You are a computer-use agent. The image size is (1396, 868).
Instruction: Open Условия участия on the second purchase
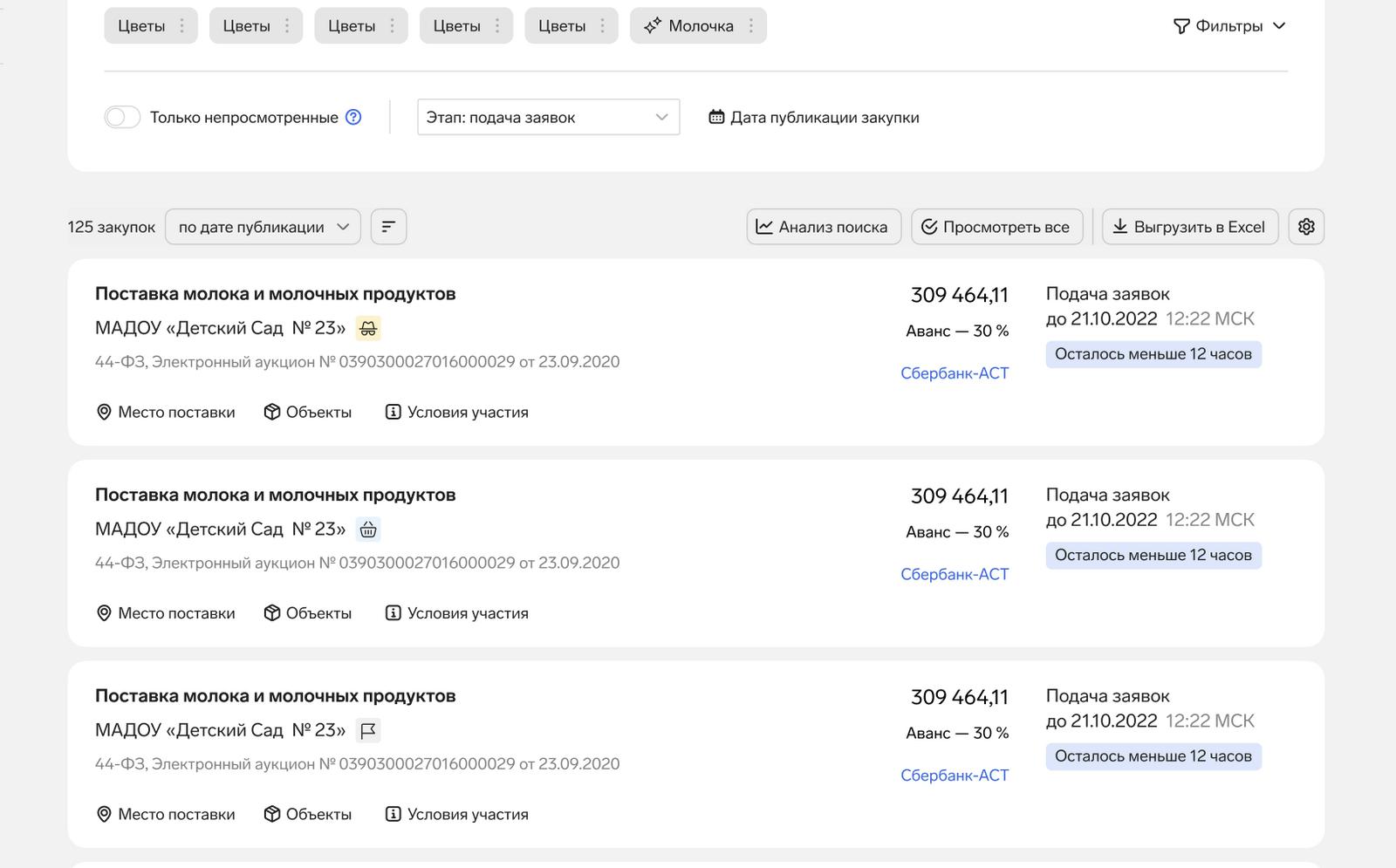457,613
